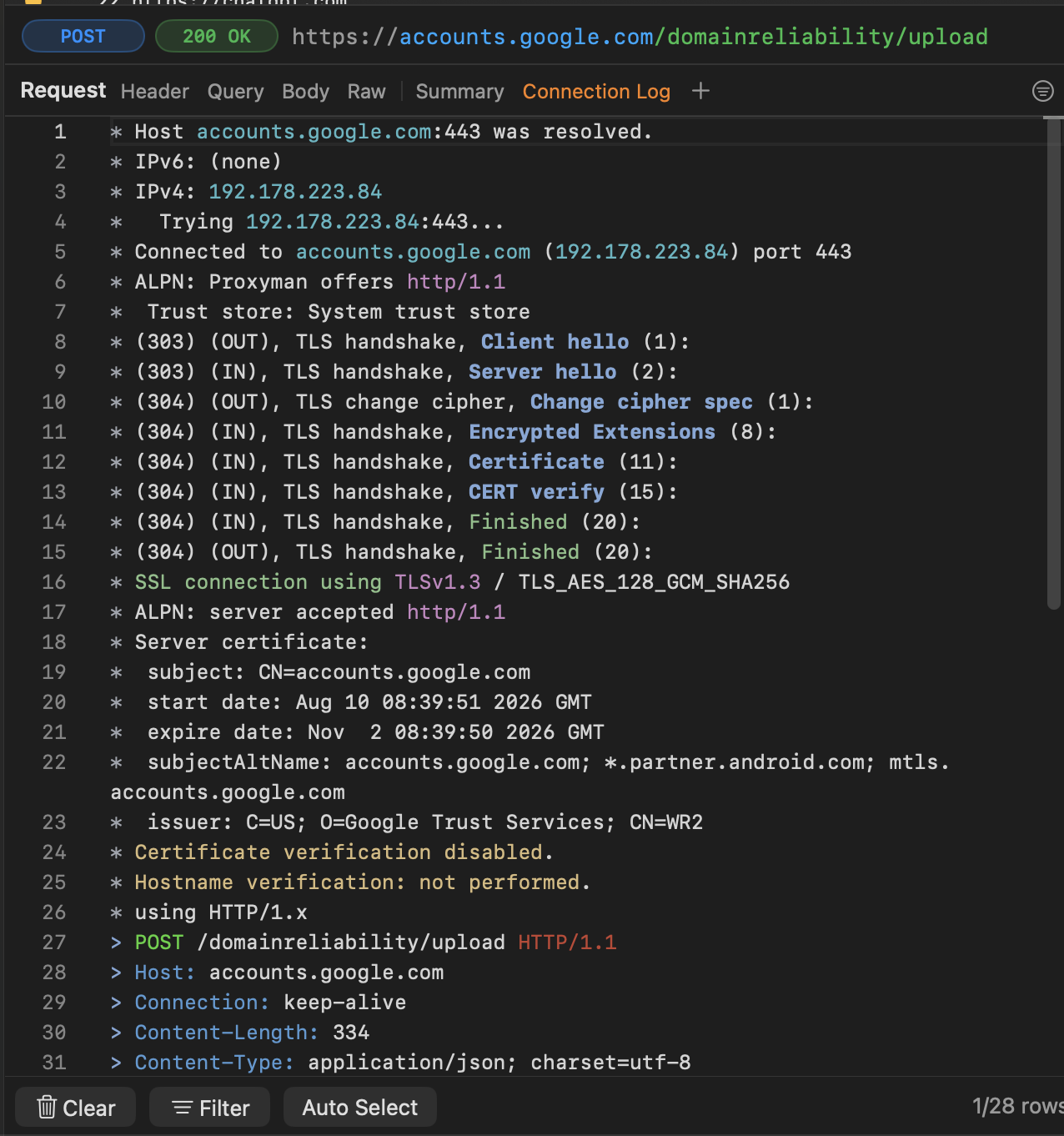Click the (IN) 'Finished (20)' line
Image resolution: width=1064 pixels, height=1136 pixels.
[375, 522]
